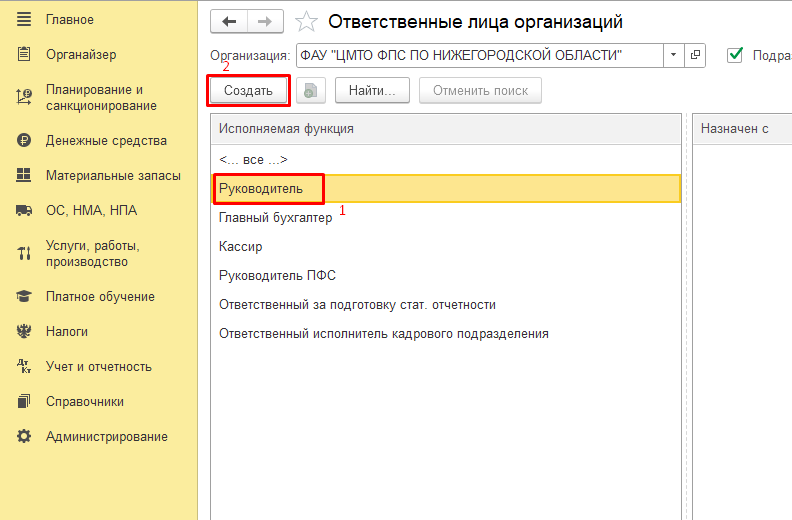Click the Администрирование gear icon
The height and width of the screenshot is (520, 792).
click(24, 436)
